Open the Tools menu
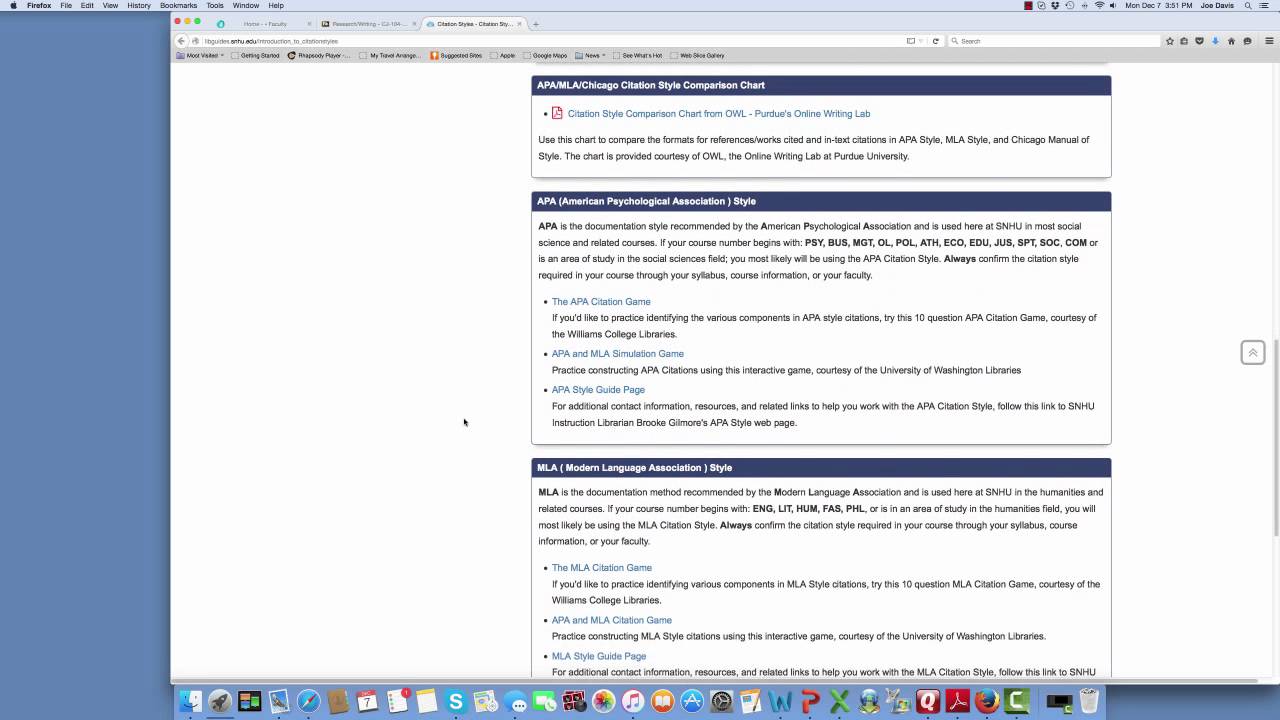Screen dimensions: 1280x720 (x=215, y=6)
